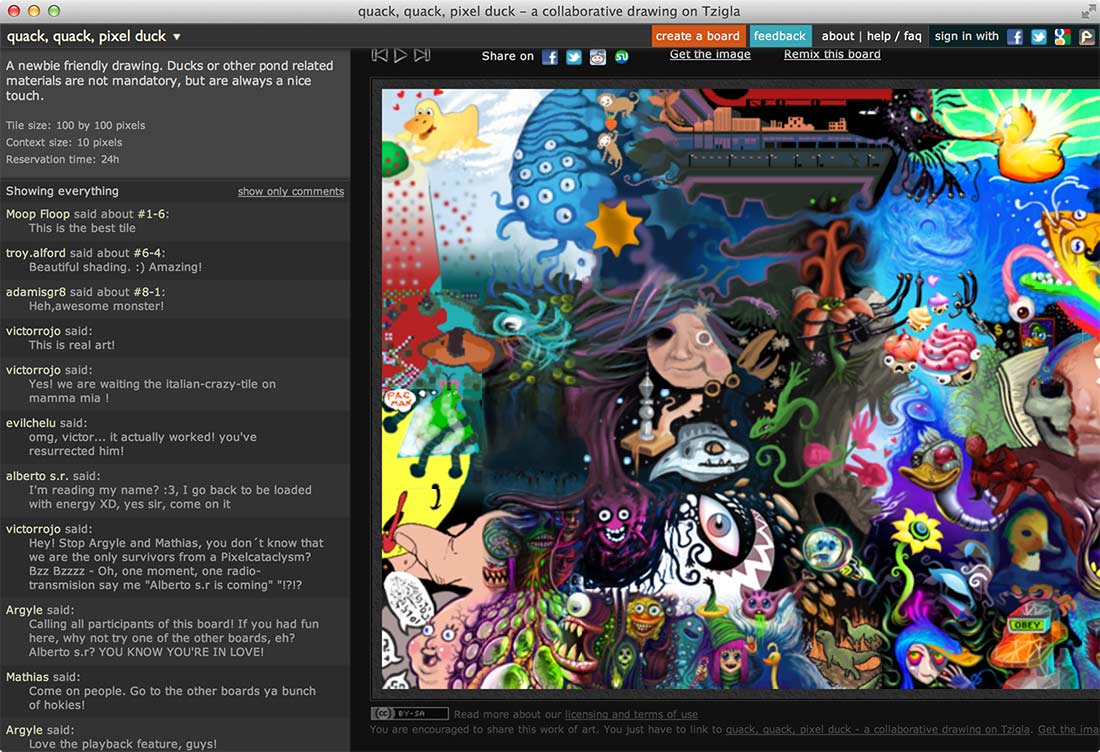Image resolution: width=1100 pixels, height=752 pixels.
Task: Open licensing and terms of use link
Action: 631,714
